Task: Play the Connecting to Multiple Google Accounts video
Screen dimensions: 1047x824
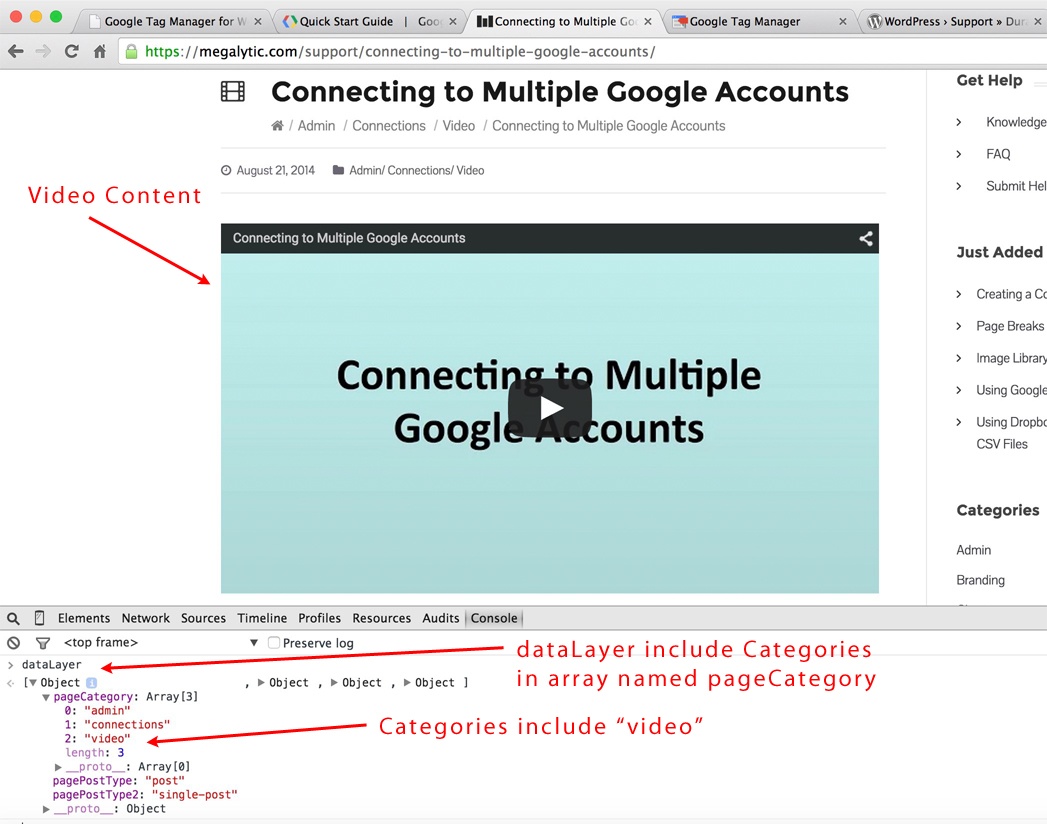Action: (x=549, y=407)
